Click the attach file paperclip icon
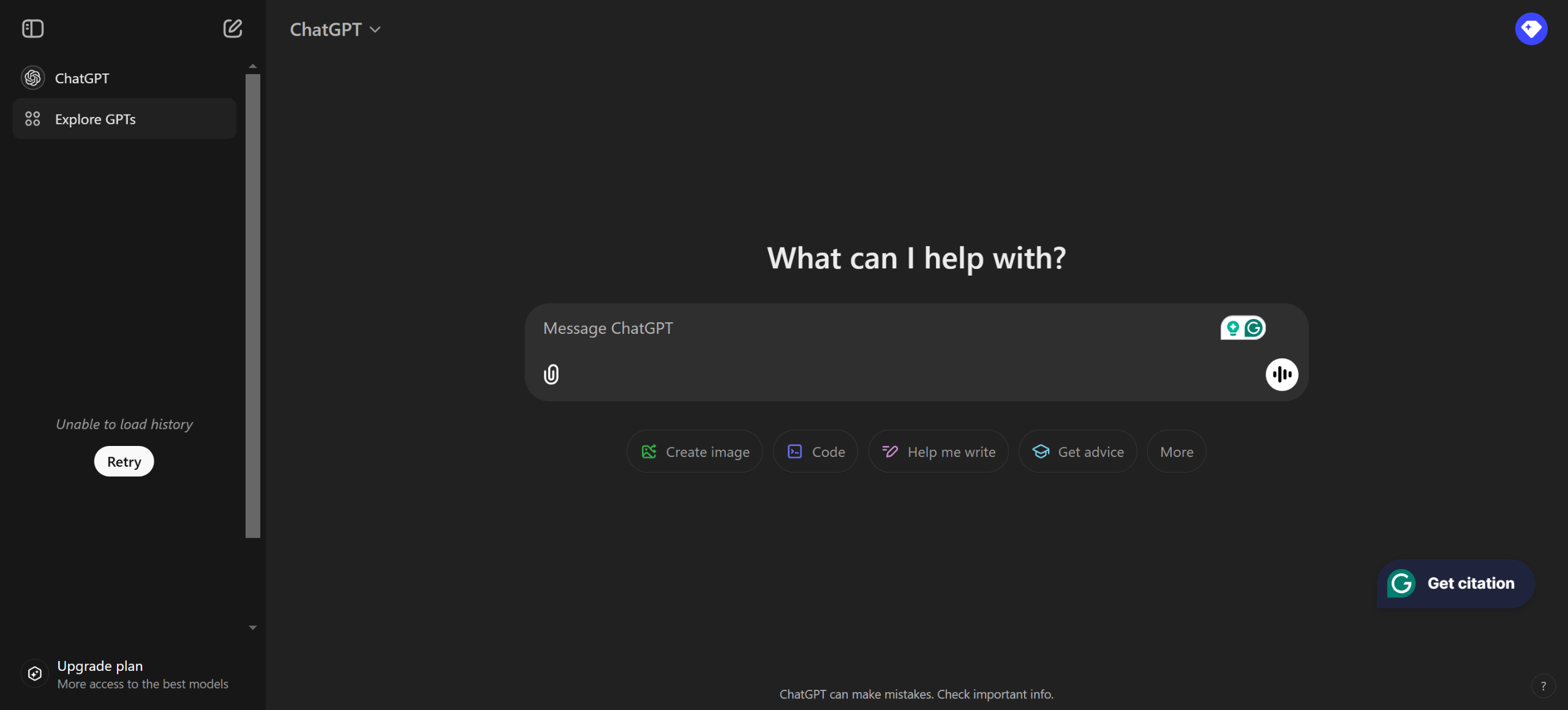Viewport: 1568px width, 710px height. [551, 374]
